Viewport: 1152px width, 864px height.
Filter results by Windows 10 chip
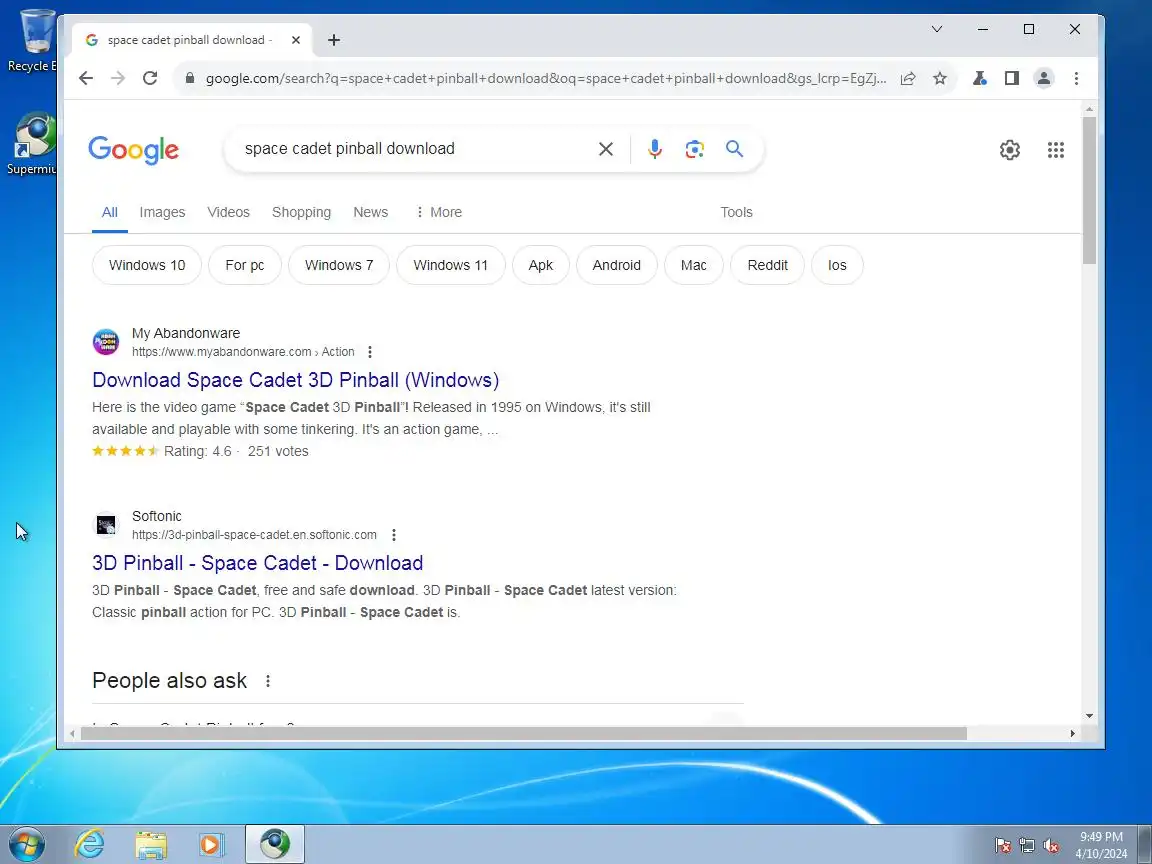(147, 265)
